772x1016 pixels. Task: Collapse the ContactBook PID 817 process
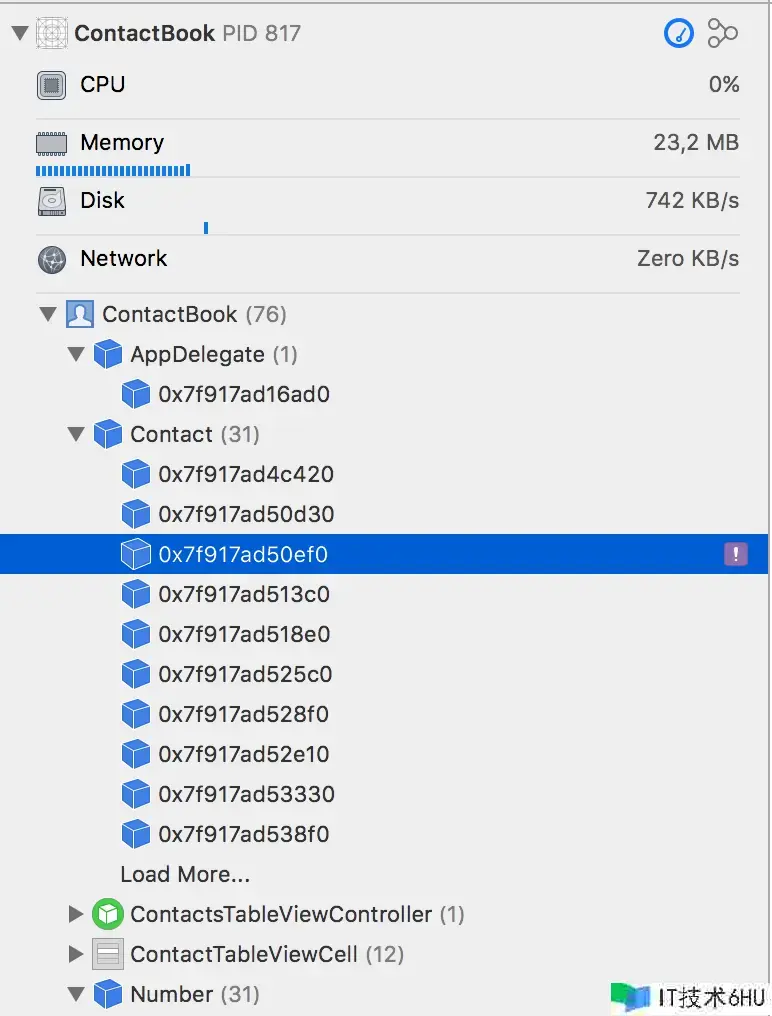19,33
